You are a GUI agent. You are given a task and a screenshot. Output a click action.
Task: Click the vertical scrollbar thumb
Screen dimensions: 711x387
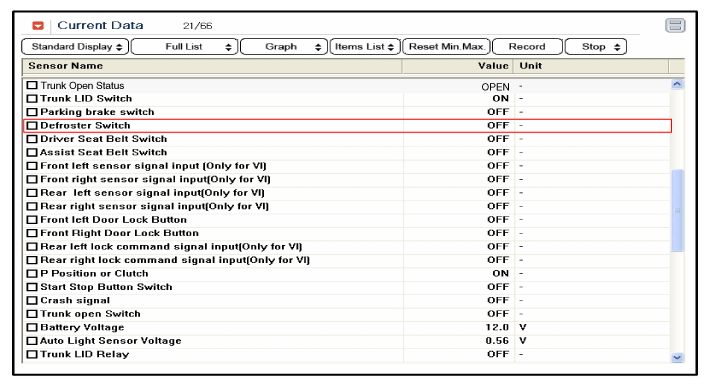coord(677,211)
